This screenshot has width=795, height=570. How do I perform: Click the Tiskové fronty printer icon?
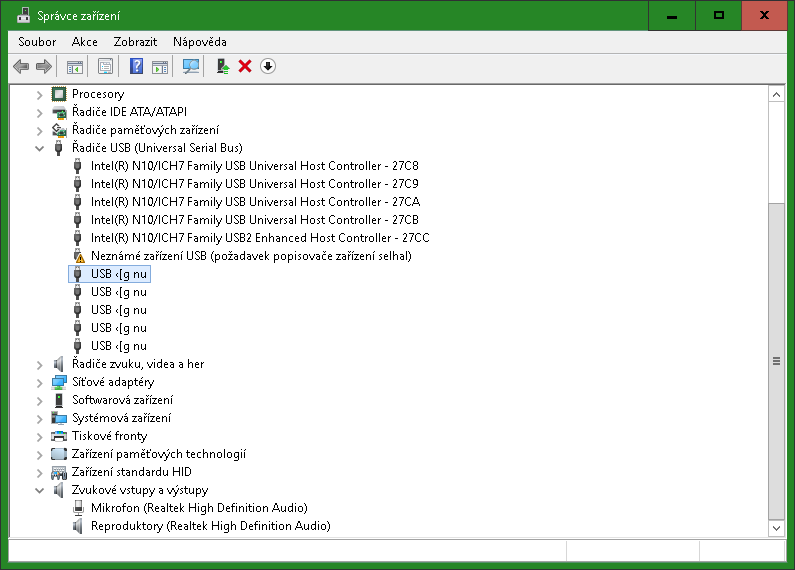pos(59,436)
